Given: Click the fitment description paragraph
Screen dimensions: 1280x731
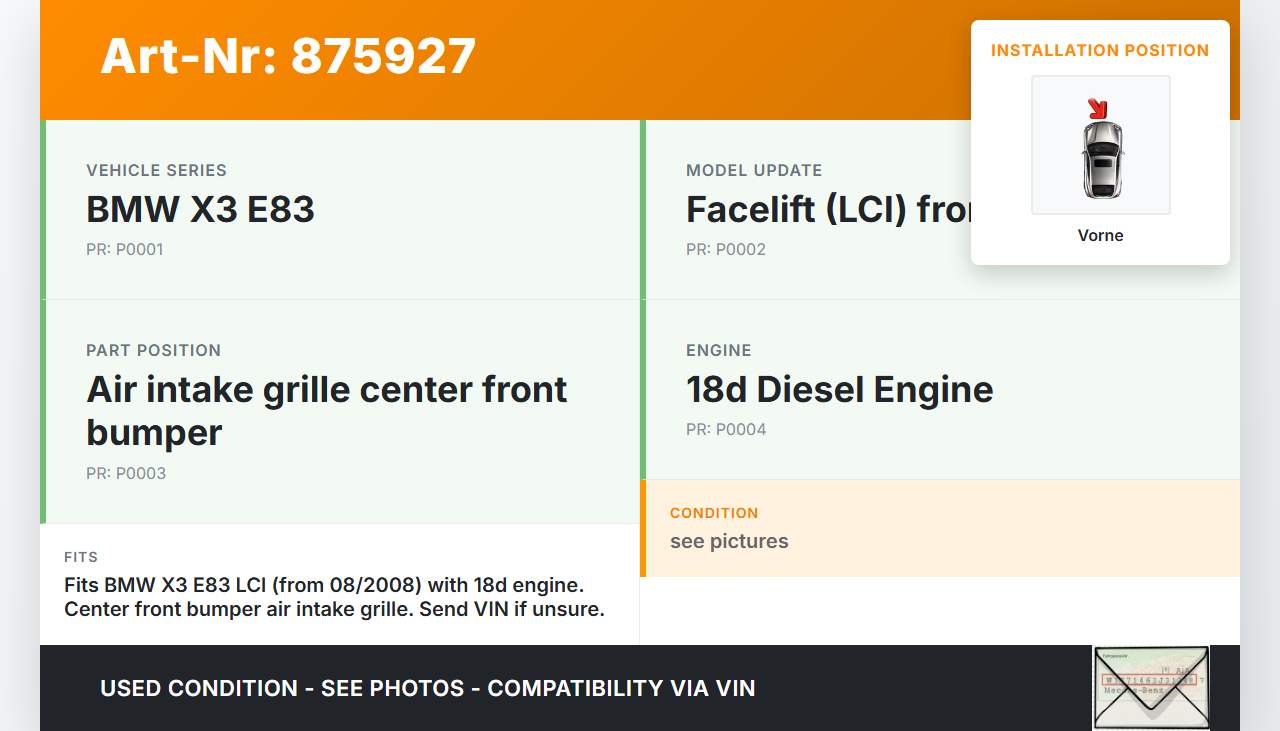Looking at the screenshot, I should coord(334,596).
